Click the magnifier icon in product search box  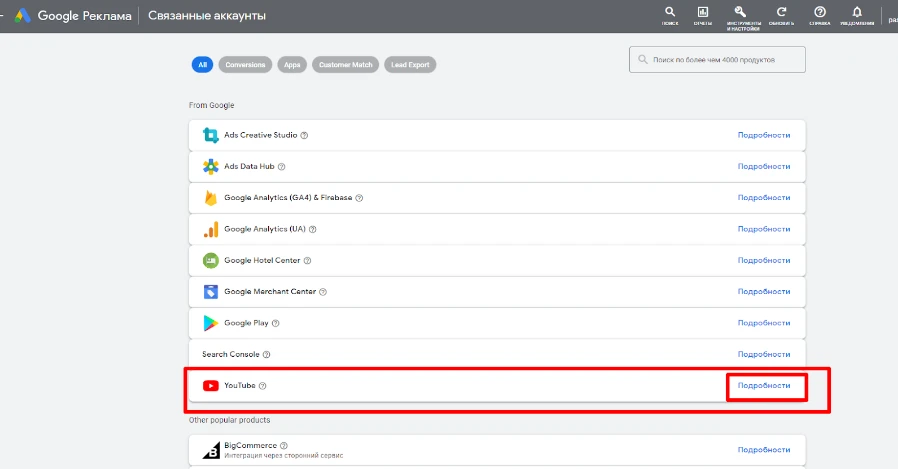(x=643, y=60)
